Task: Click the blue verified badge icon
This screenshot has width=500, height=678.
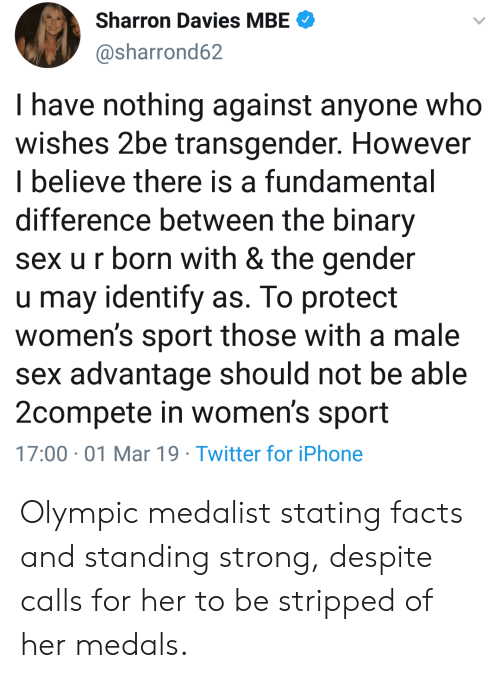Action: point(305,20)
